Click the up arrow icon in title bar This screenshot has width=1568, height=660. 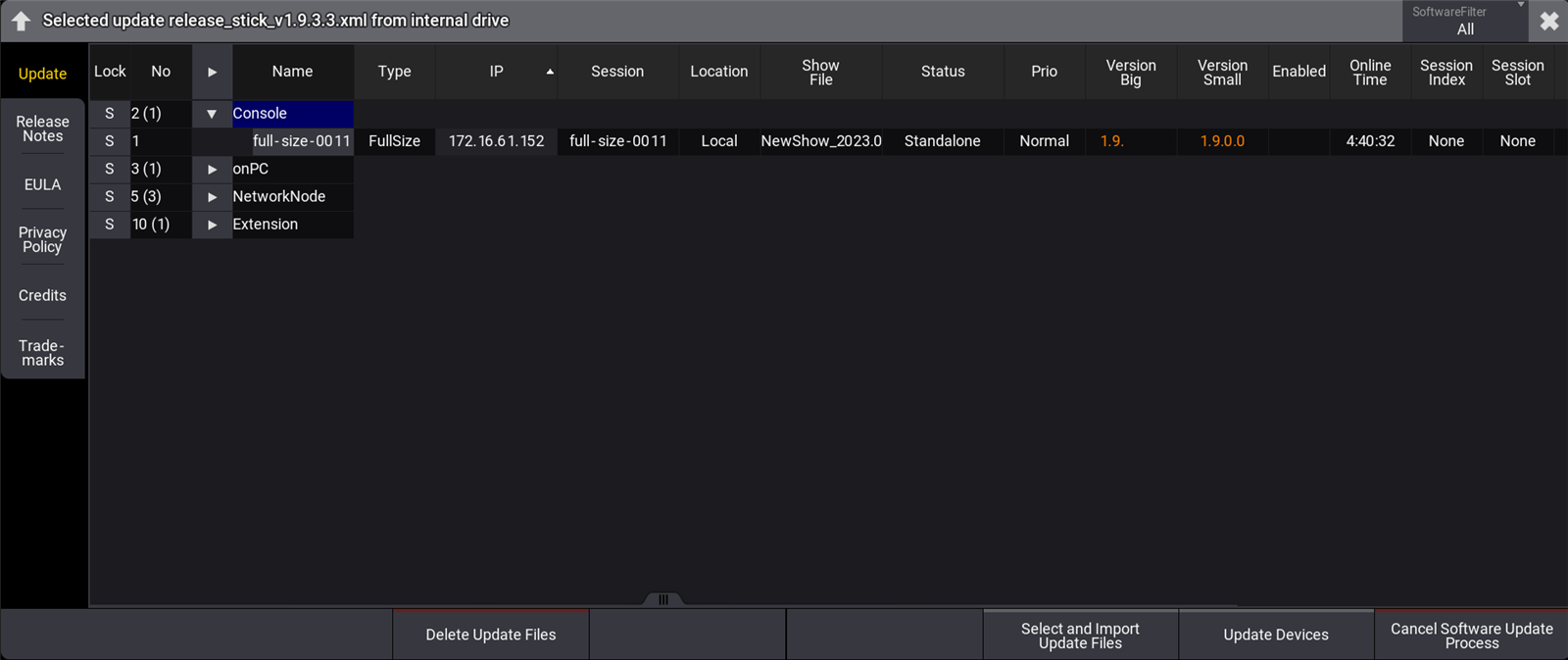[x=21, y=21]
